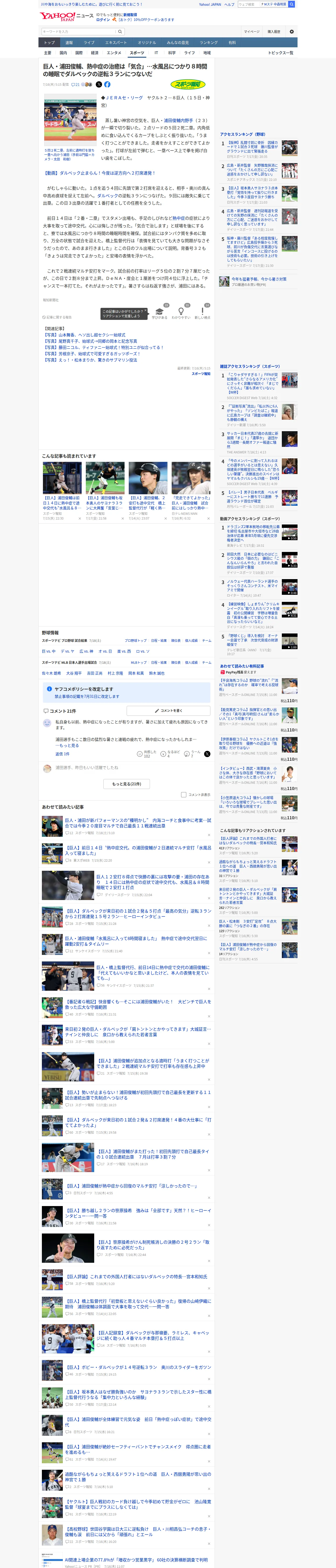Select the 国内 category tab
The width and height of the screenshot is (336, 1568).
(x=63, y=53)
